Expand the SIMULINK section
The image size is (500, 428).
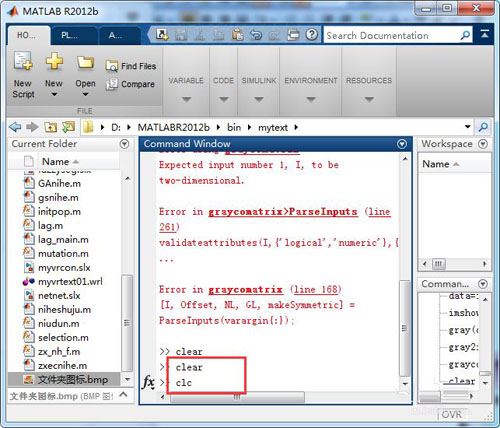point(259,99)
